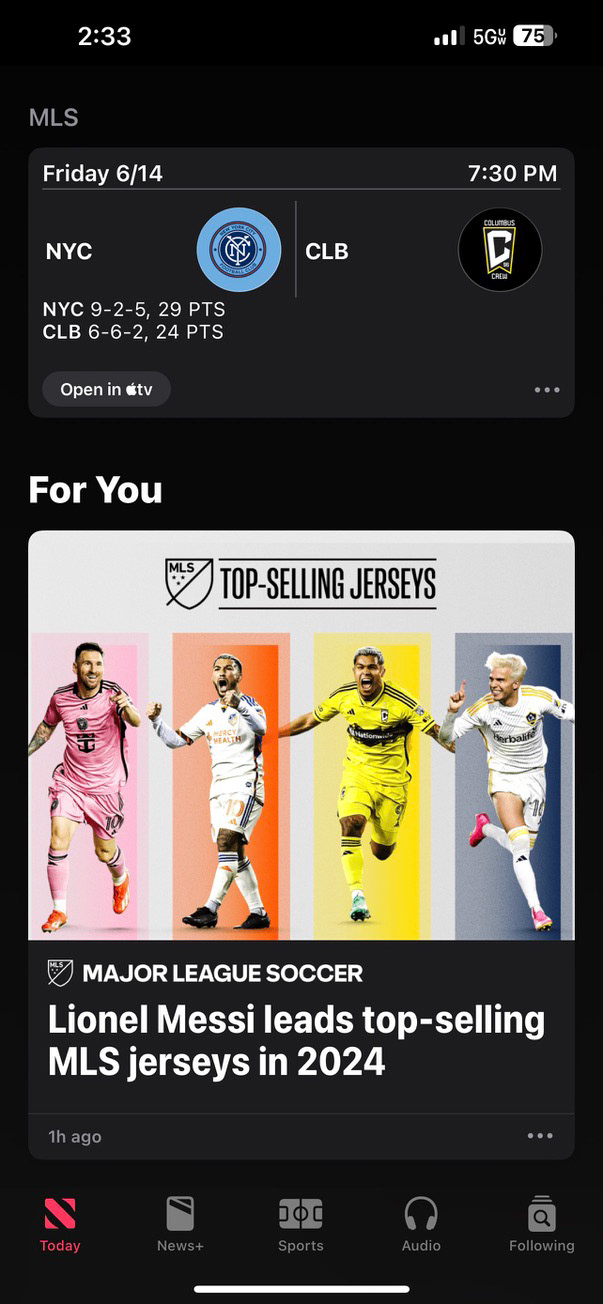603x1304 pixels.
Task: Open the News+ tab
Action: point(180,1225)
